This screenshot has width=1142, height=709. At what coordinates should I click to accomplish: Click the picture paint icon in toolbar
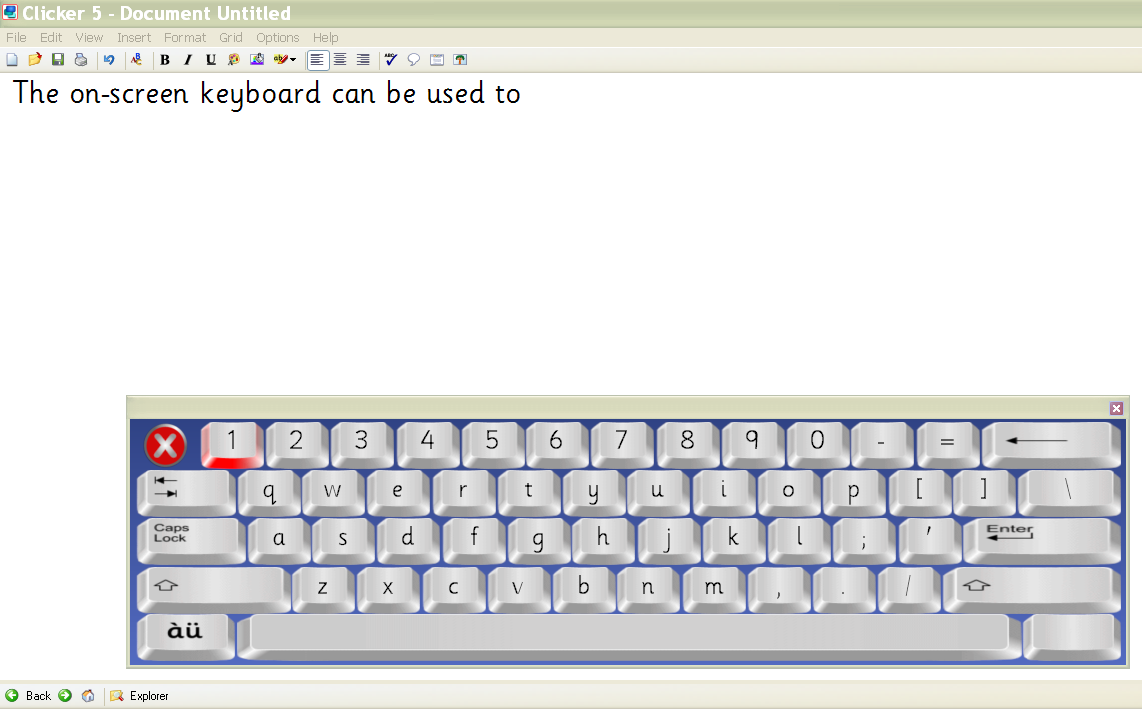(x=257, y=60)
